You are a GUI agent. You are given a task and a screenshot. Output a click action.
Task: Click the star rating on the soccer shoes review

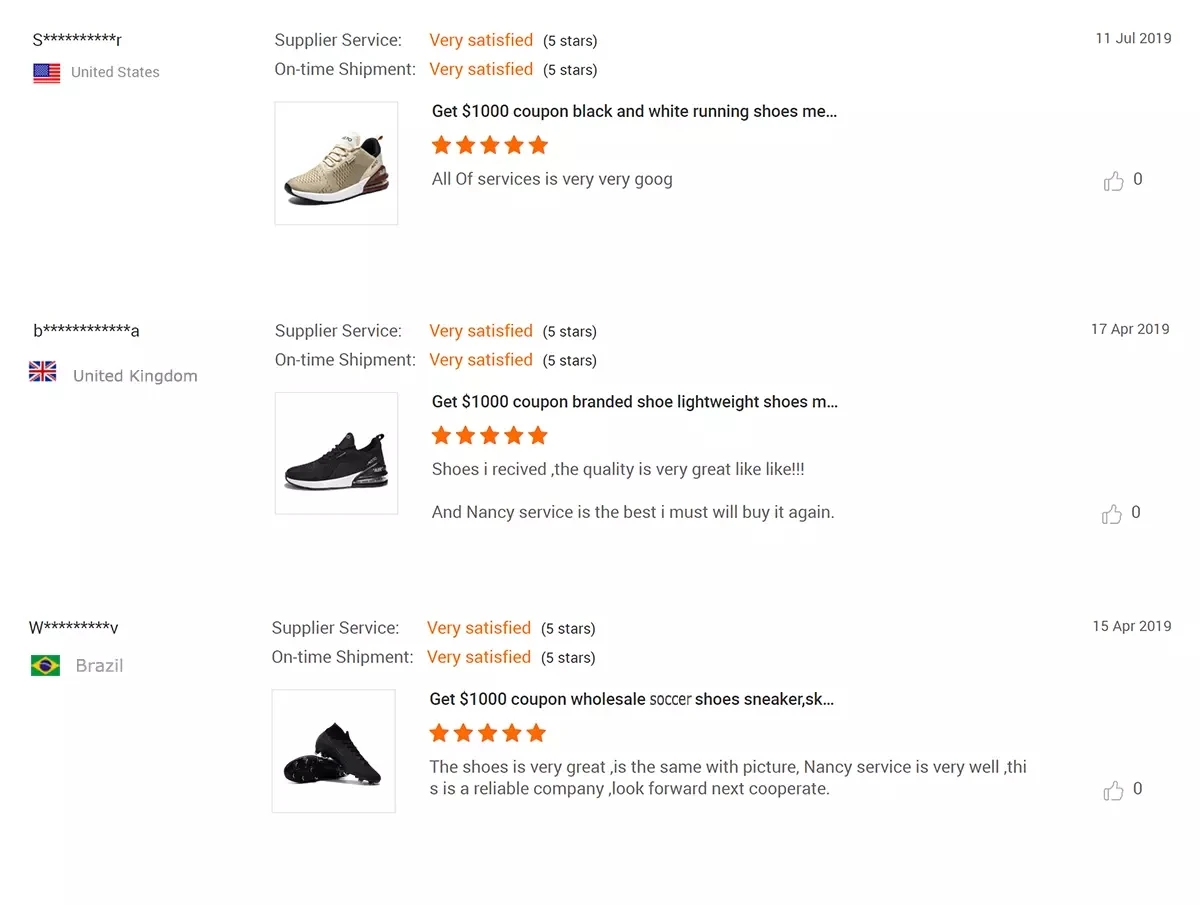(488, 733)
